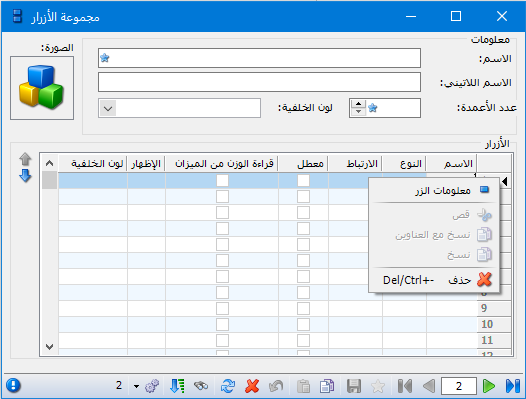
Task: Click the blue info icon in status bar
Action: [13, 386]
